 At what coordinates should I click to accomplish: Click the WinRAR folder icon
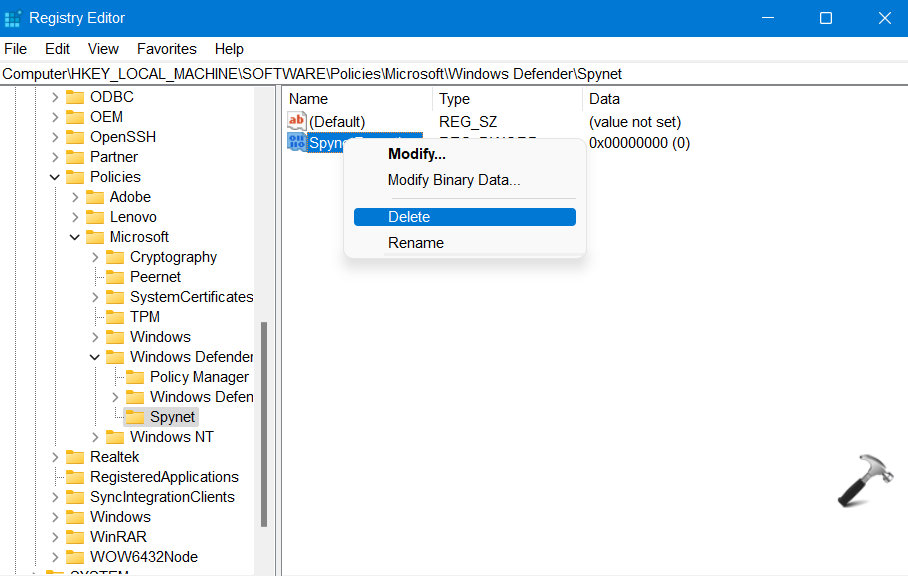(x=74, y=537)
